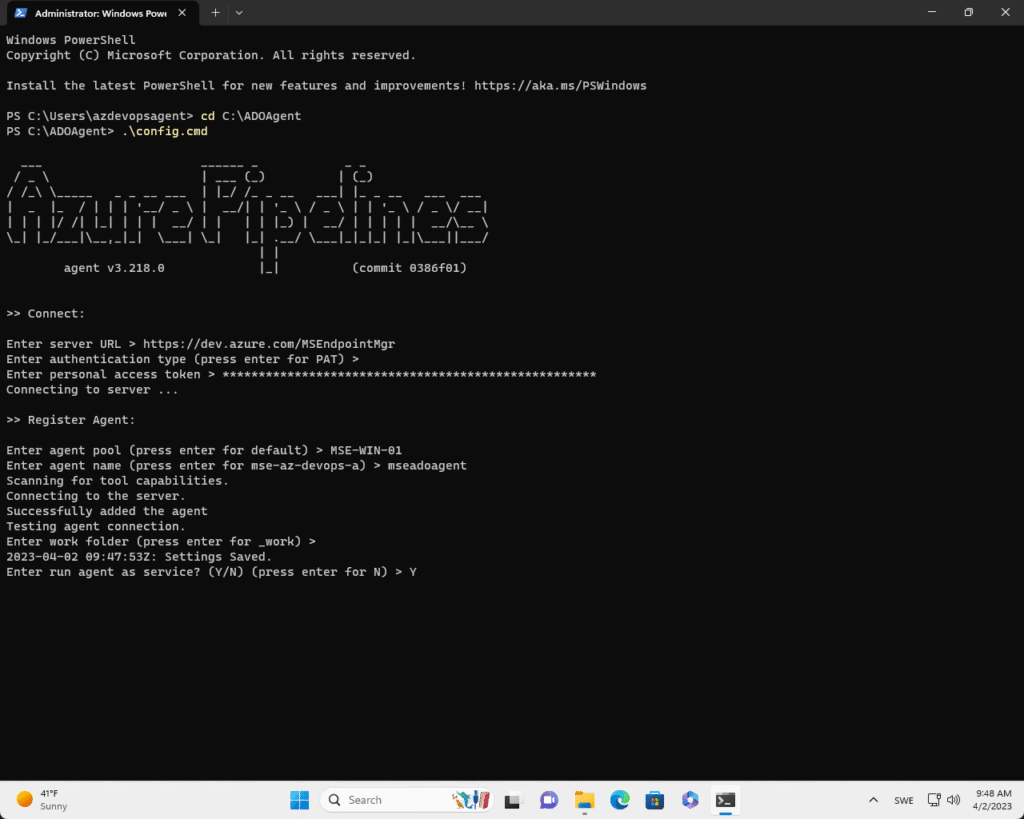
Task: Restore down the terminal window
Action: click(968, 12)
